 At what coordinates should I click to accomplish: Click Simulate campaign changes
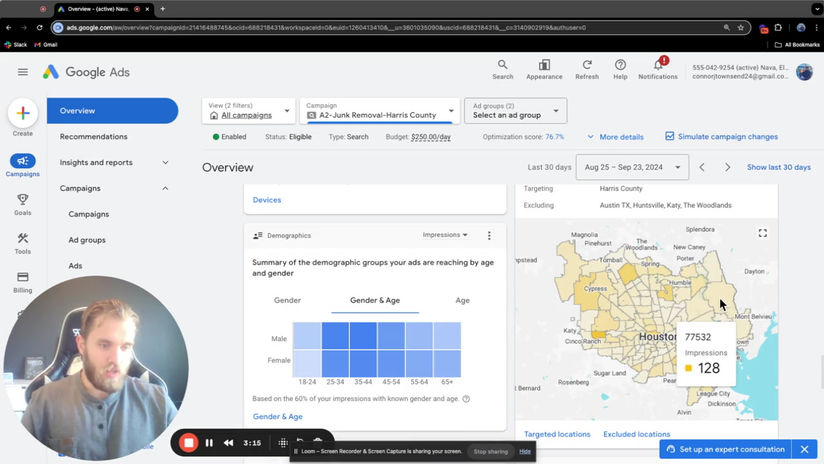pyautogui.click(x=721, y=137)
